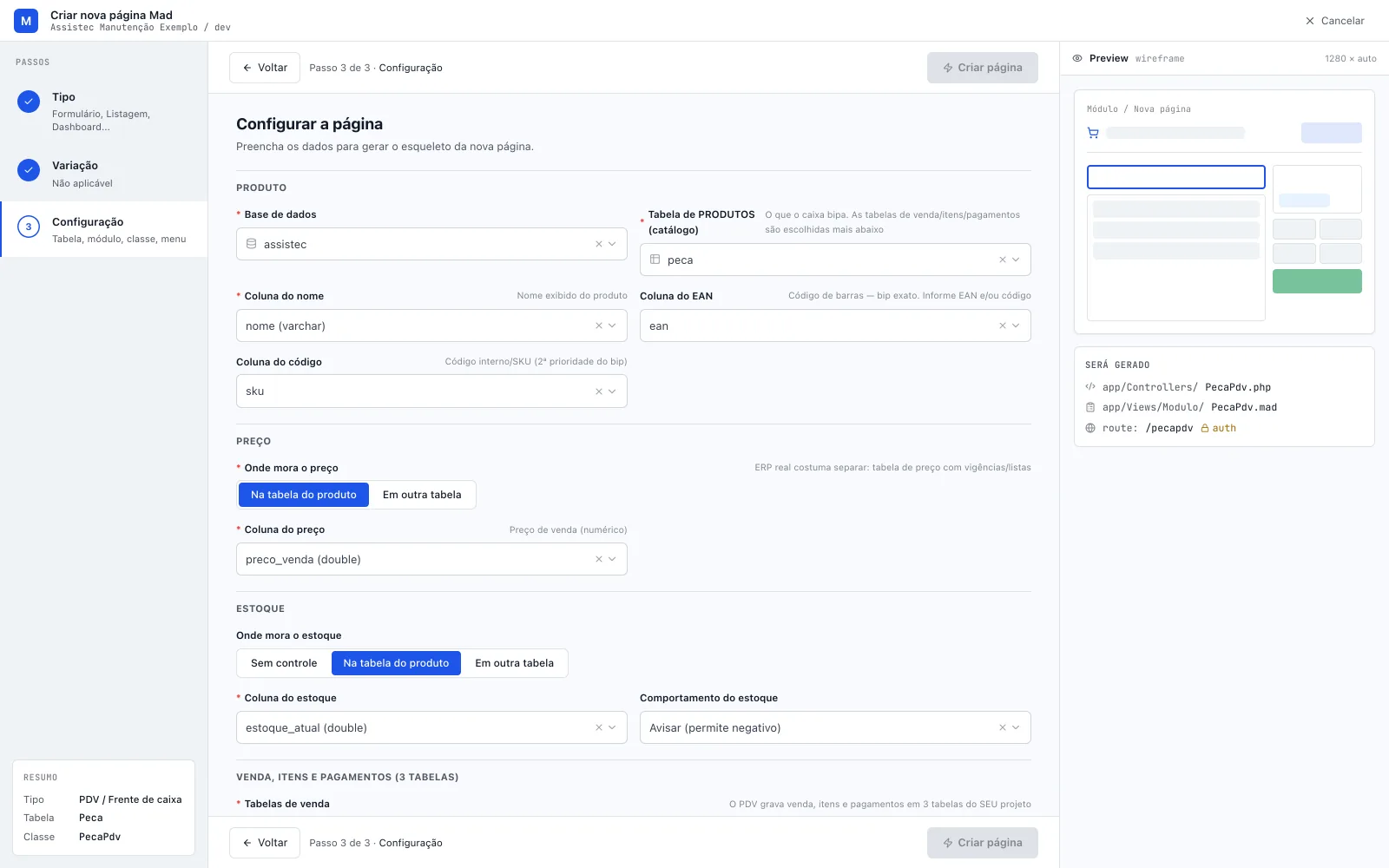Click the controller code icon beside PecaPdv.php
The width and height of the screenshot is (1389, 868).
point(1090,387)
